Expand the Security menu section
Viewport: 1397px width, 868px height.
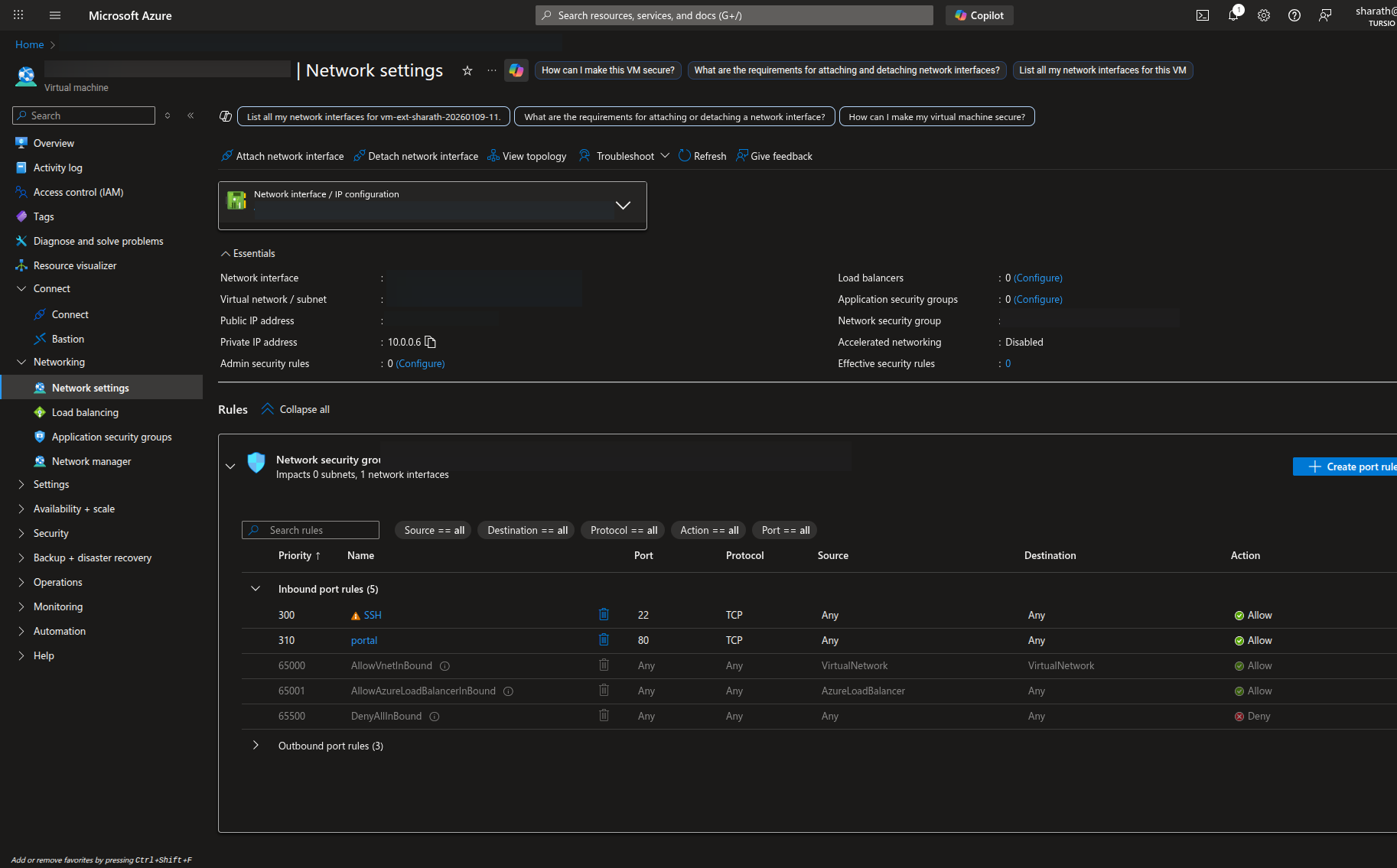tap(50, 533)
